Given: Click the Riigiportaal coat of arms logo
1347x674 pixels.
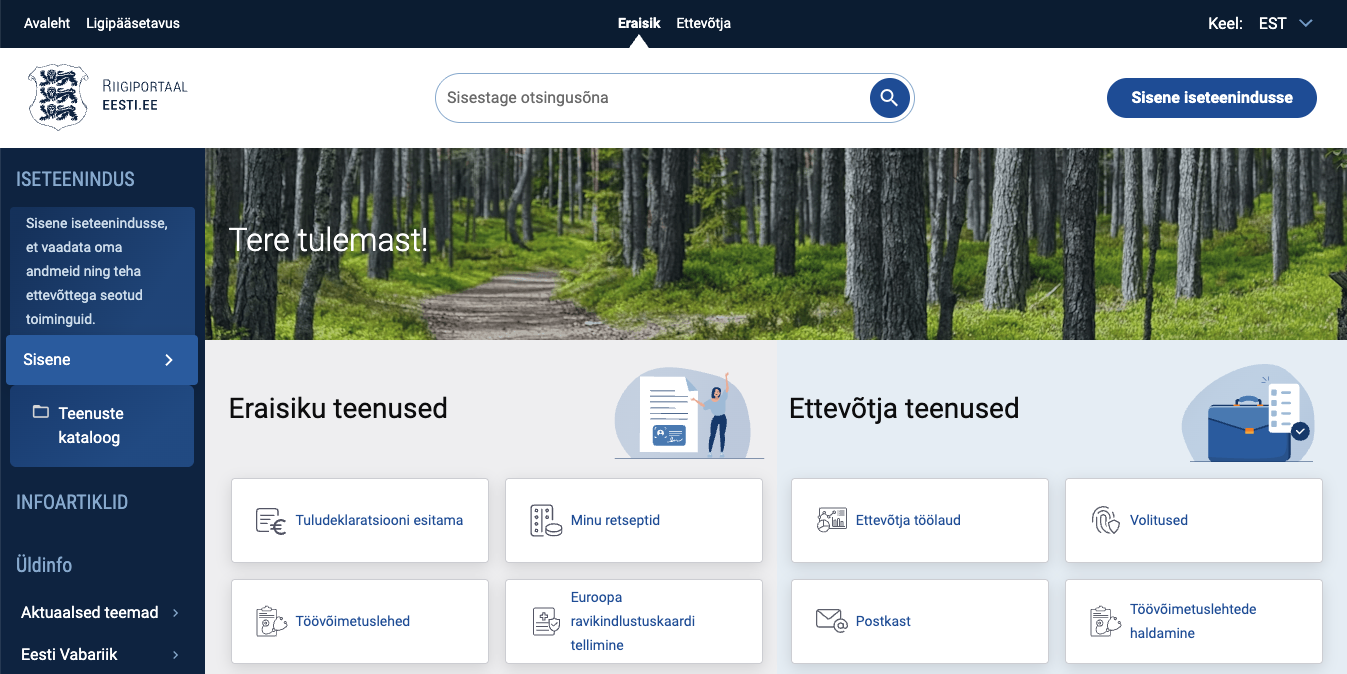Looking at the screenshot, I should pos(57,98).
